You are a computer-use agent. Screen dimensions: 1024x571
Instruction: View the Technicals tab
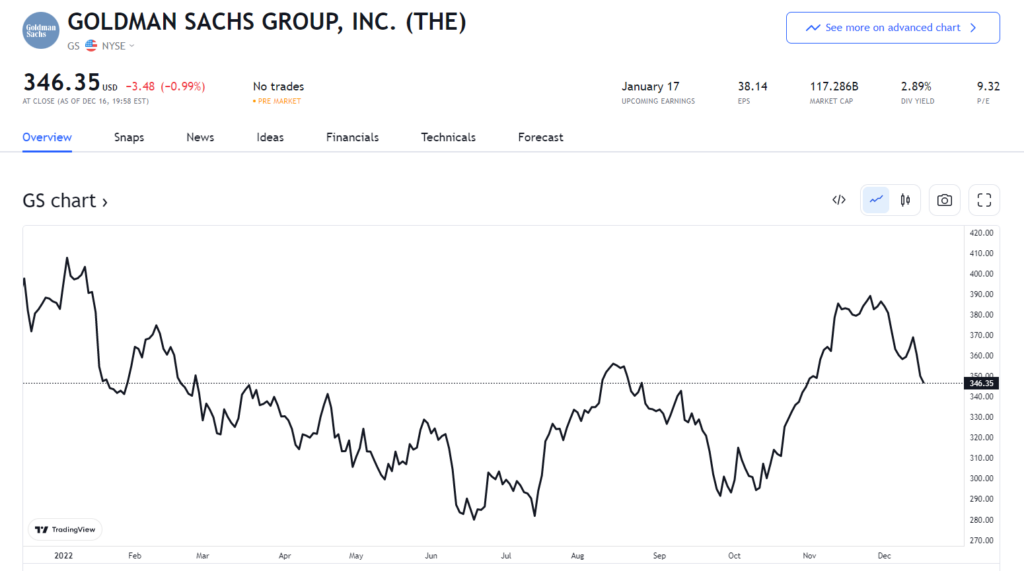click(448, 137)
